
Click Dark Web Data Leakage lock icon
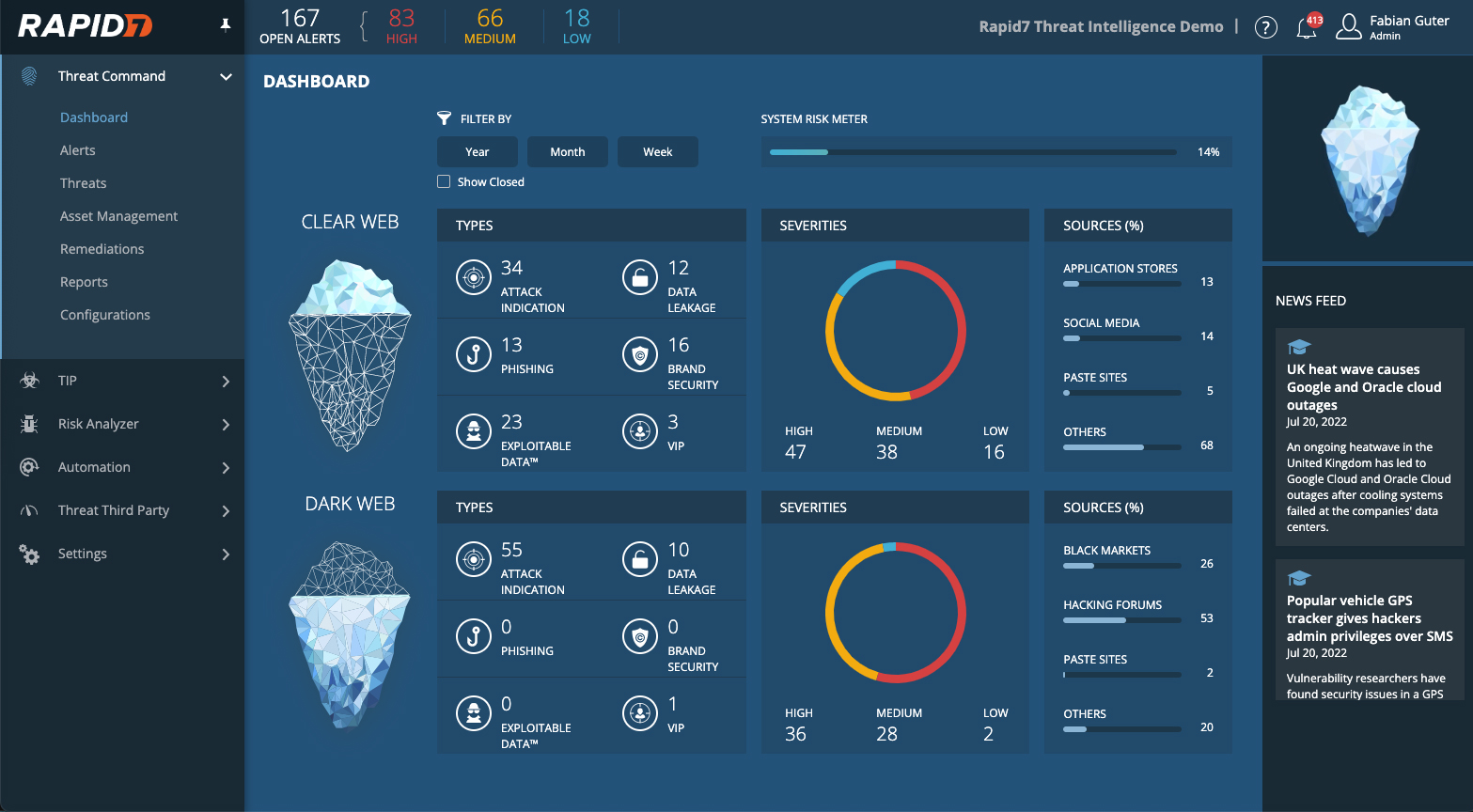click(x=640, y=559)
